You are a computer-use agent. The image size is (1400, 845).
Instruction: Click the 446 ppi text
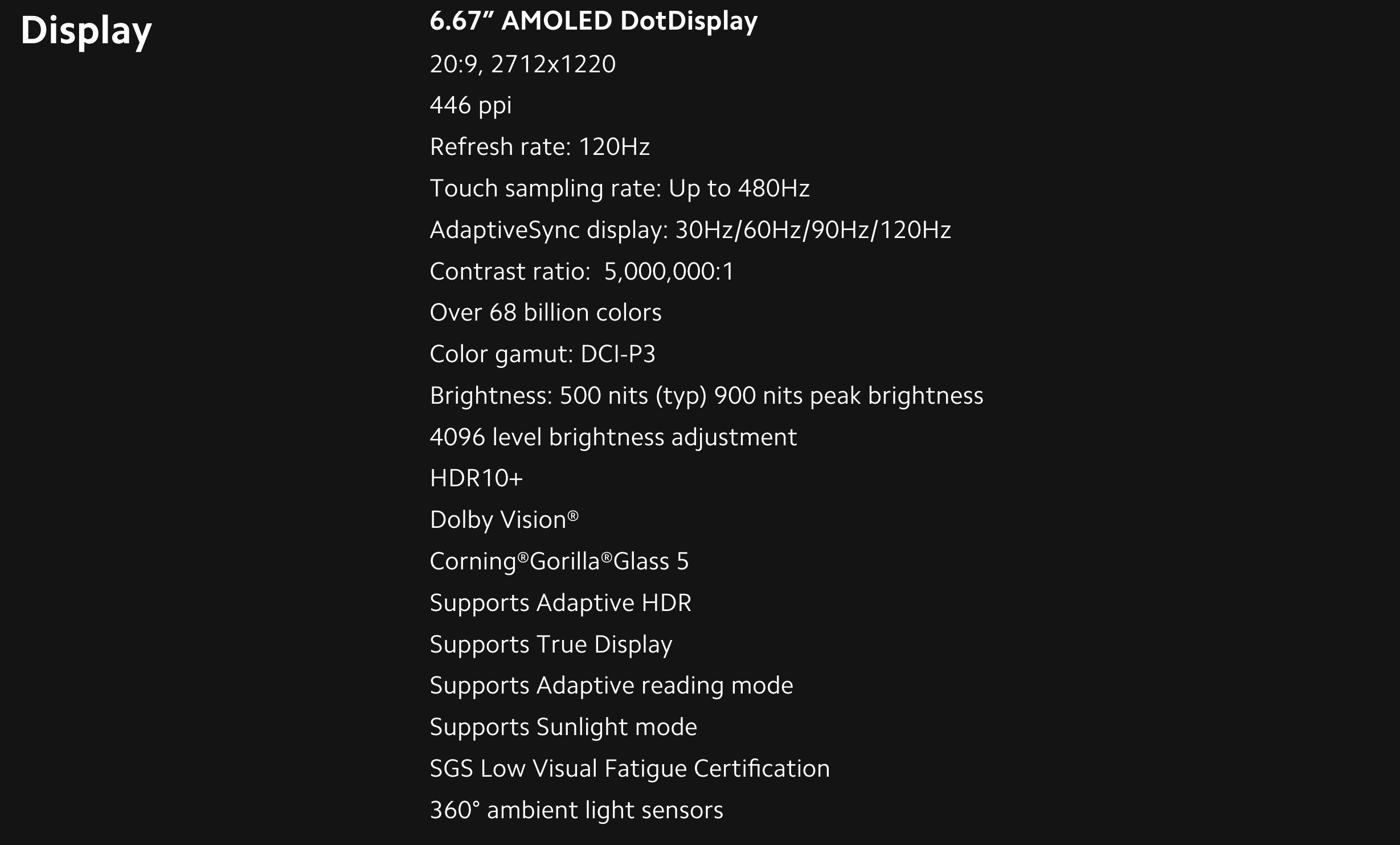[470, 106]
